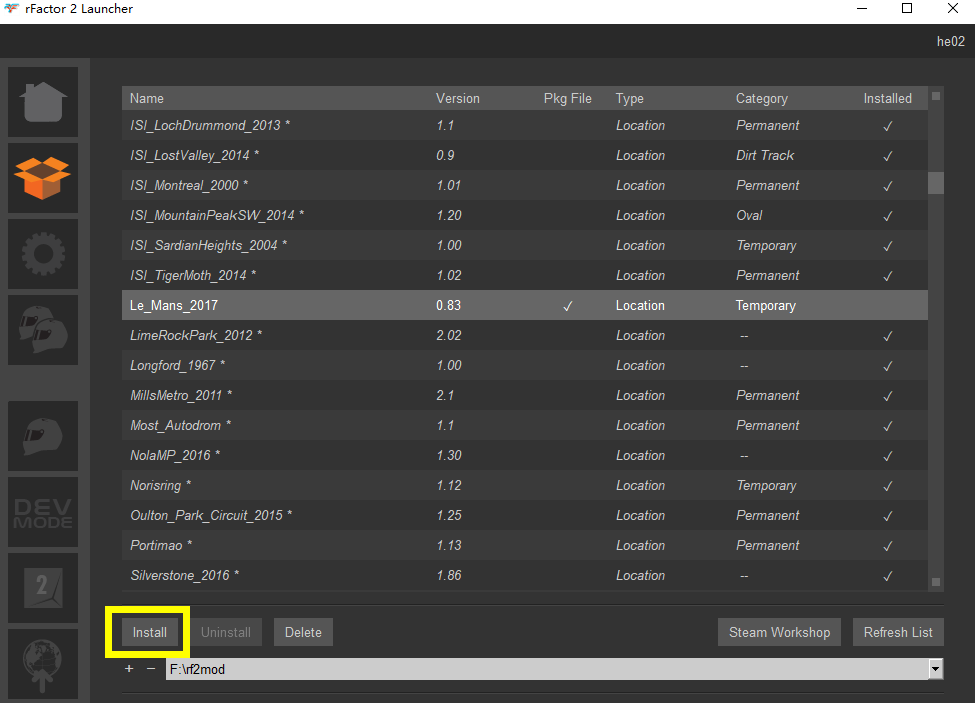This screenshot has width=975, height=703.
Task: Click version 1.30 of NolaMP_2016
Action: click(x=448, y=455)
